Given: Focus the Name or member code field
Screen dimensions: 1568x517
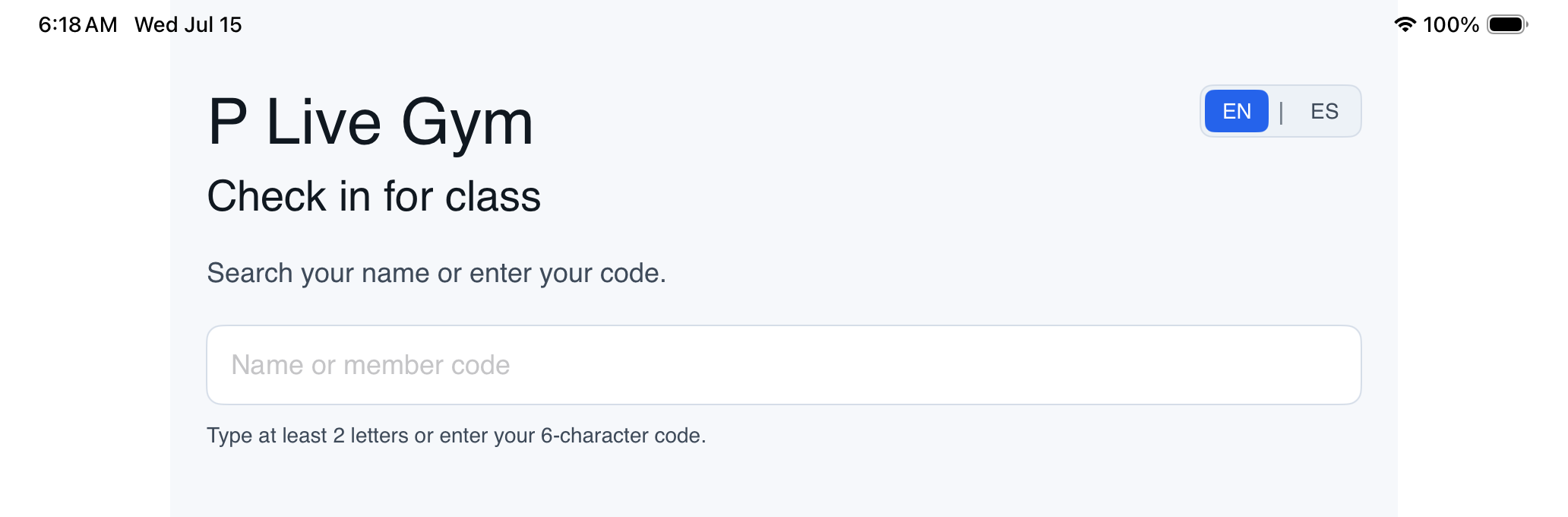Looking at the screenshot, I should pos(783,365).
